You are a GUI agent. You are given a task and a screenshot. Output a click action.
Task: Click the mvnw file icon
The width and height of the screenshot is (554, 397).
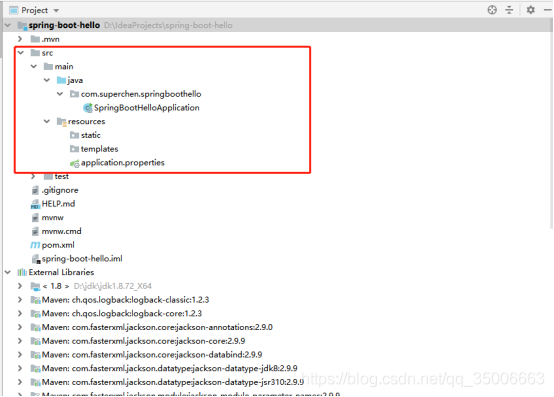tap(35, 218)
